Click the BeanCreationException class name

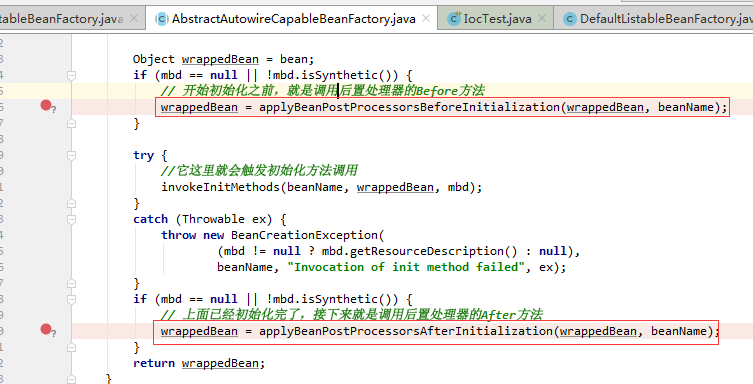[304, 235]
